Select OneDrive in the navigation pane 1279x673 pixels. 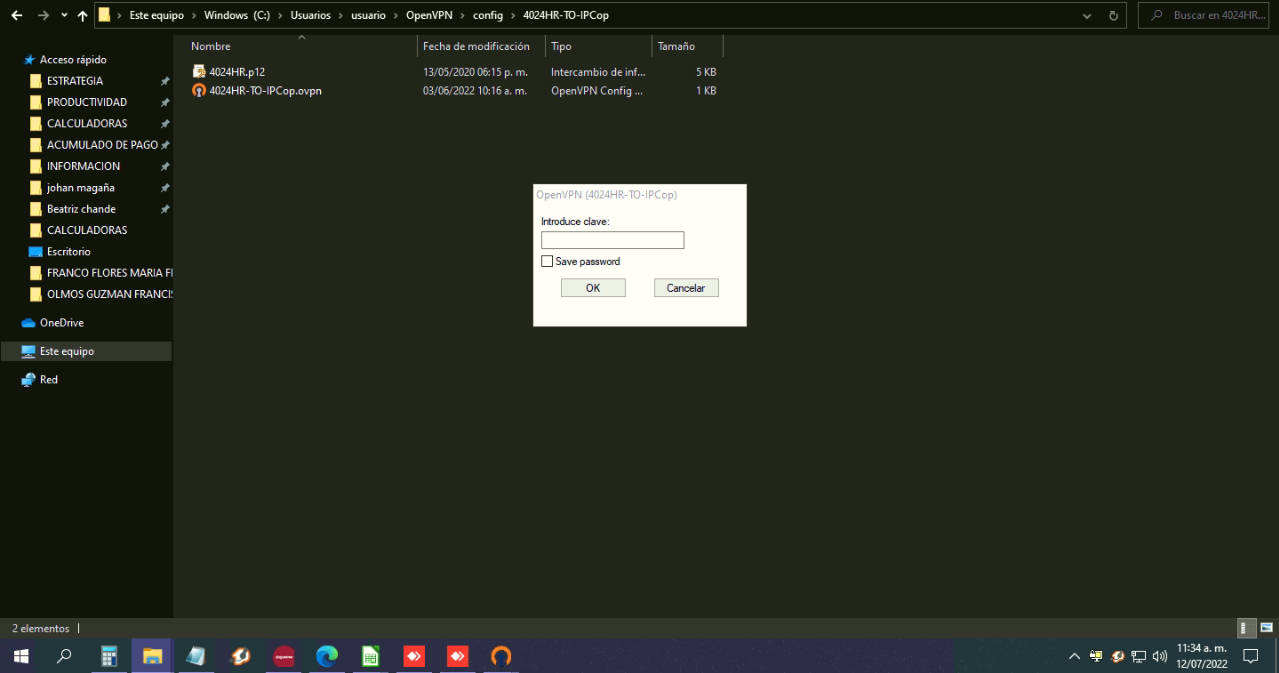coord(61,323)
